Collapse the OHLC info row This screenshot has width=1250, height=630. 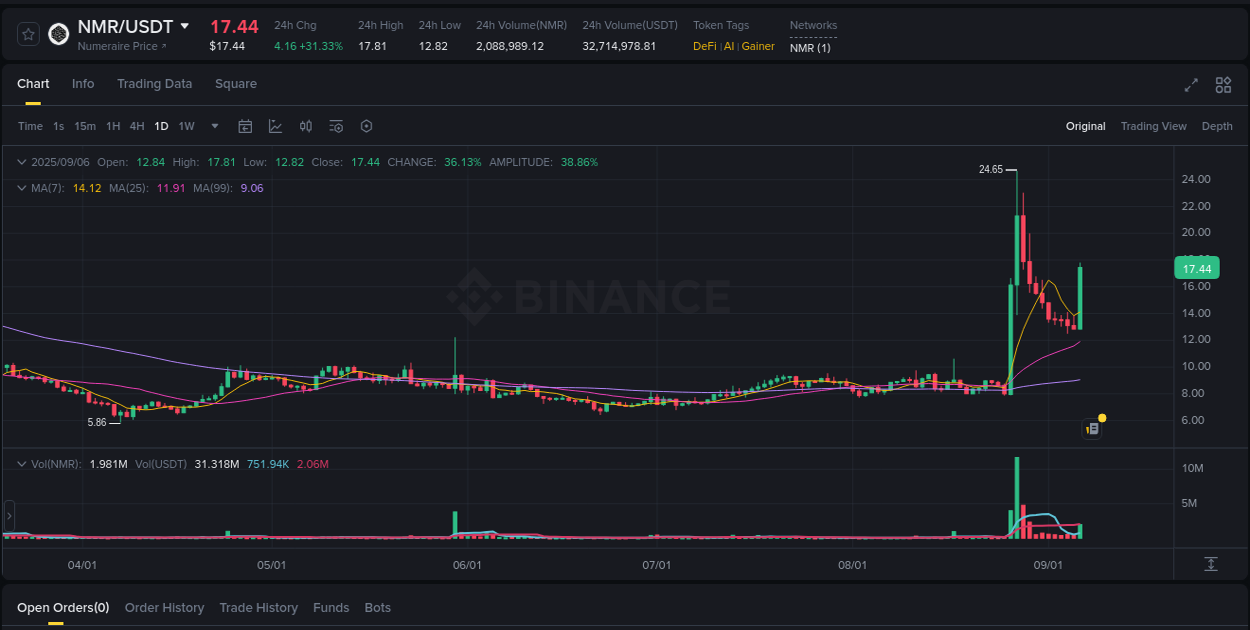click(21, 161)
